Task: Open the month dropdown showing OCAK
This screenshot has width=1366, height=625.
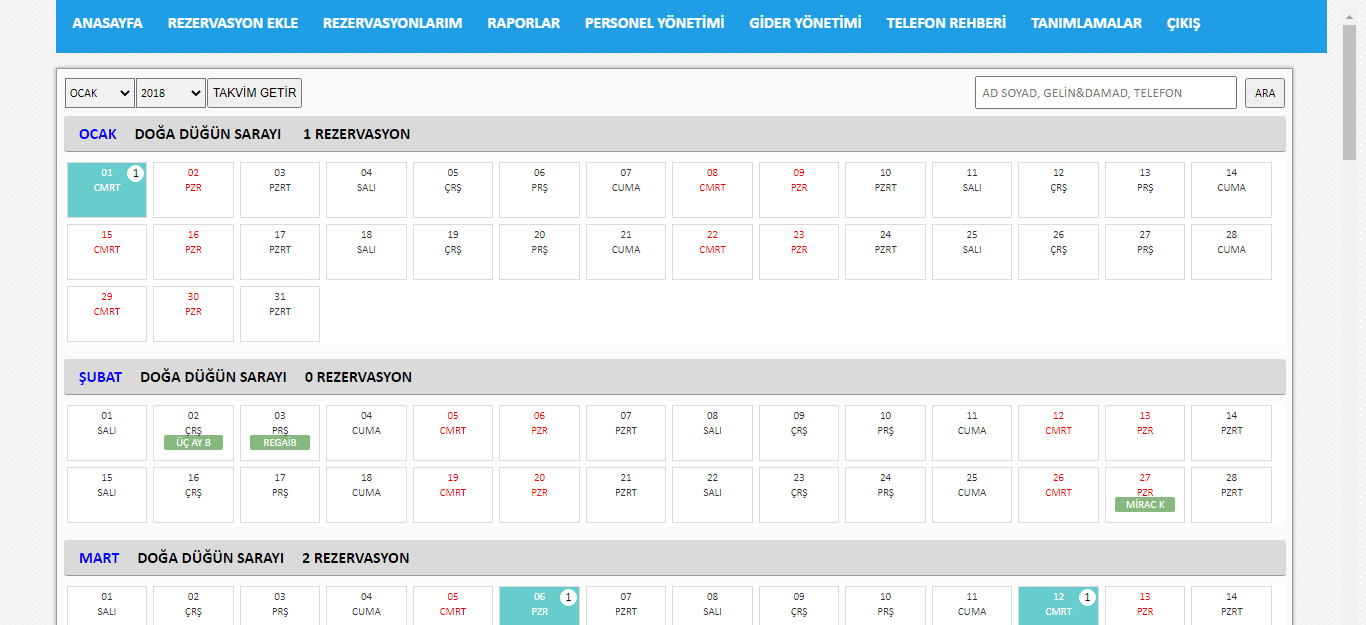Action: coord(100,93)
